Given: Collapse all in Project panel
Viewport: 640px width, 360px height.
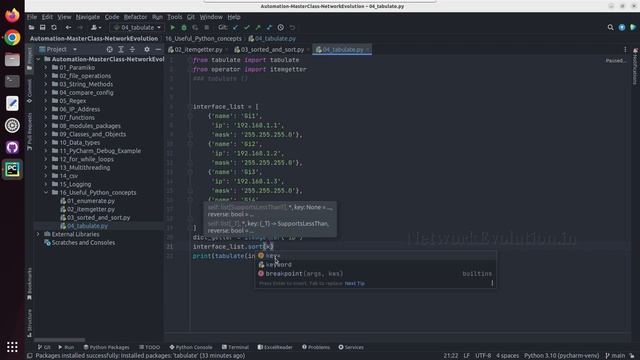Looking at the screenshot, I should [x=132, y=49].
